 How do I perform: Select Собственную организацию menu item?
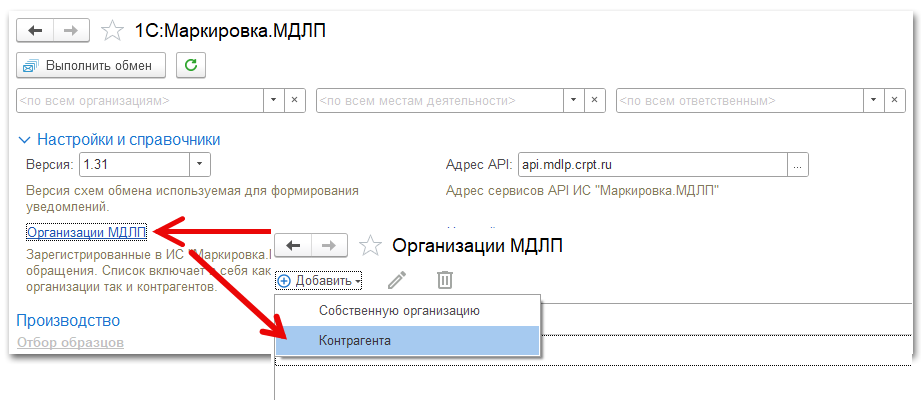(407, 311)
